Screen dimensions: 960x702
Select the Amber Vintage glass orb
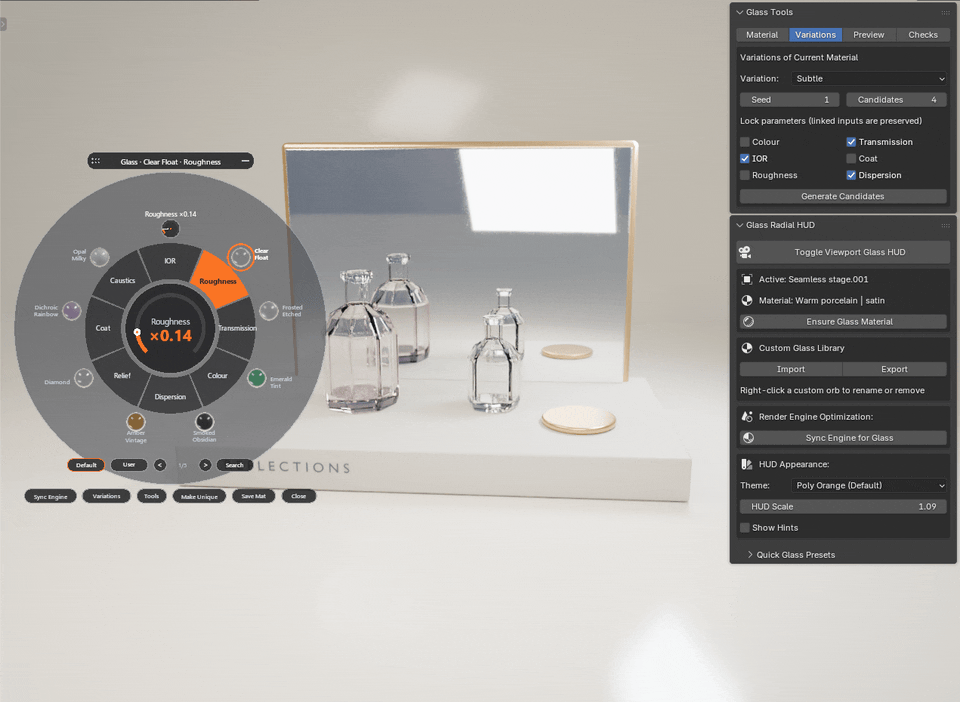135,421
